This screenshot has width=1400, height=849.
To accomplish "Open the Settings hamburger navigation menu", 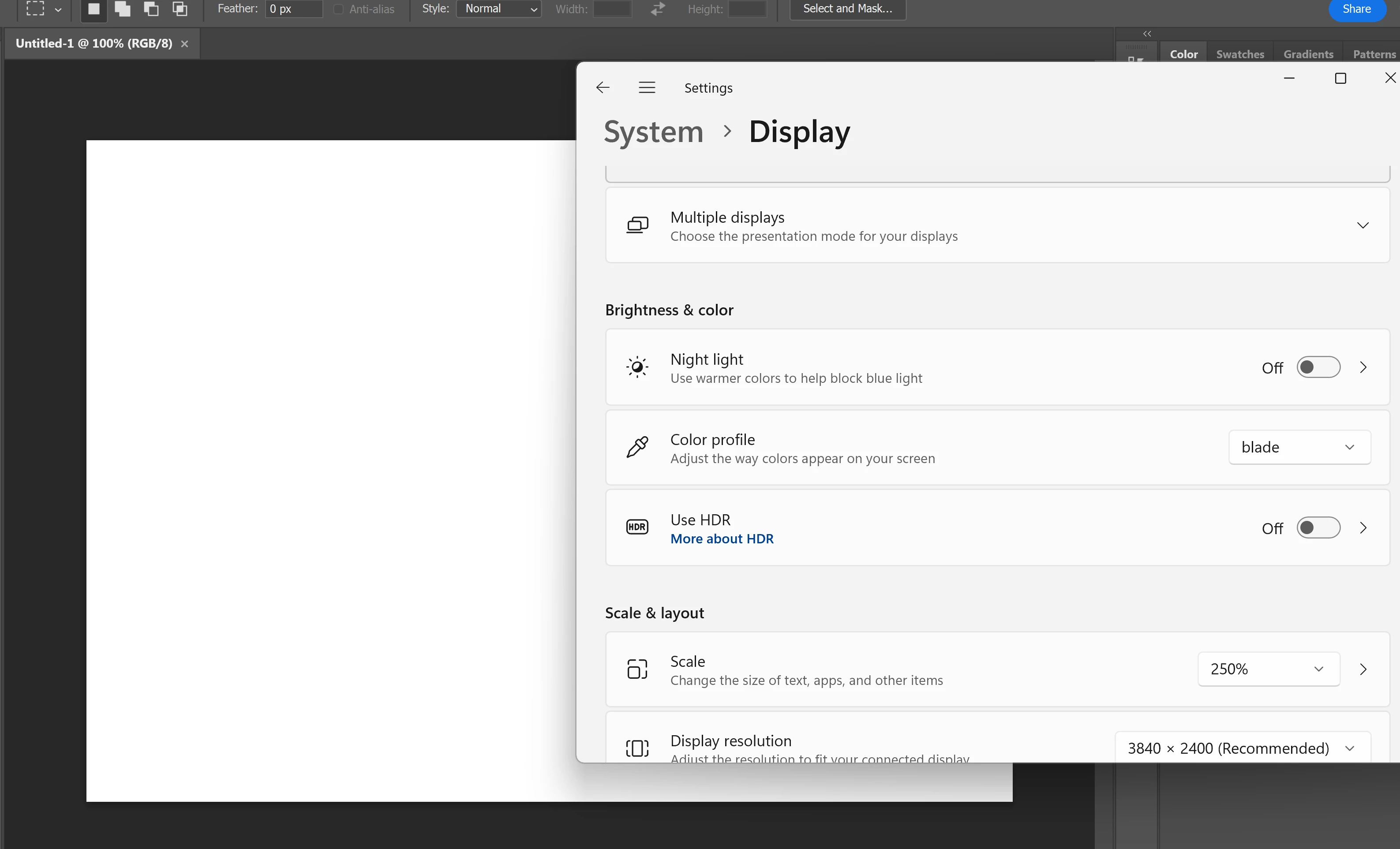I will click(647, 87).
